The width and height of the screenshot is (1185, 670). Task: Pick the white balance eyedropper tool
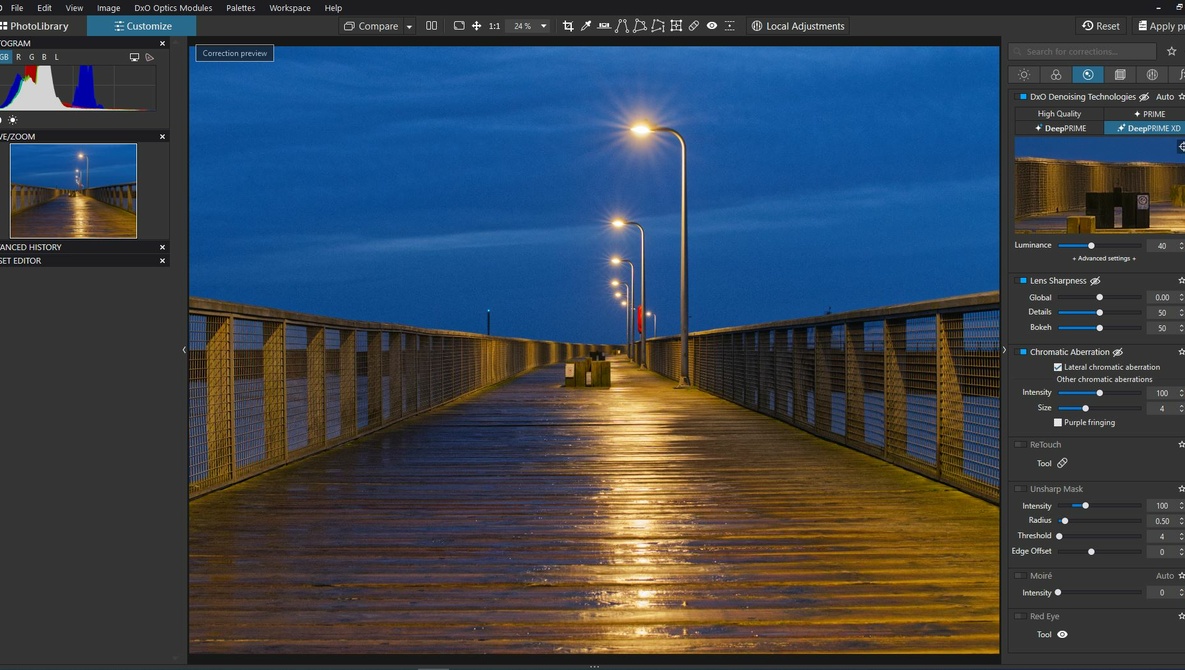(x=586, y=26)
